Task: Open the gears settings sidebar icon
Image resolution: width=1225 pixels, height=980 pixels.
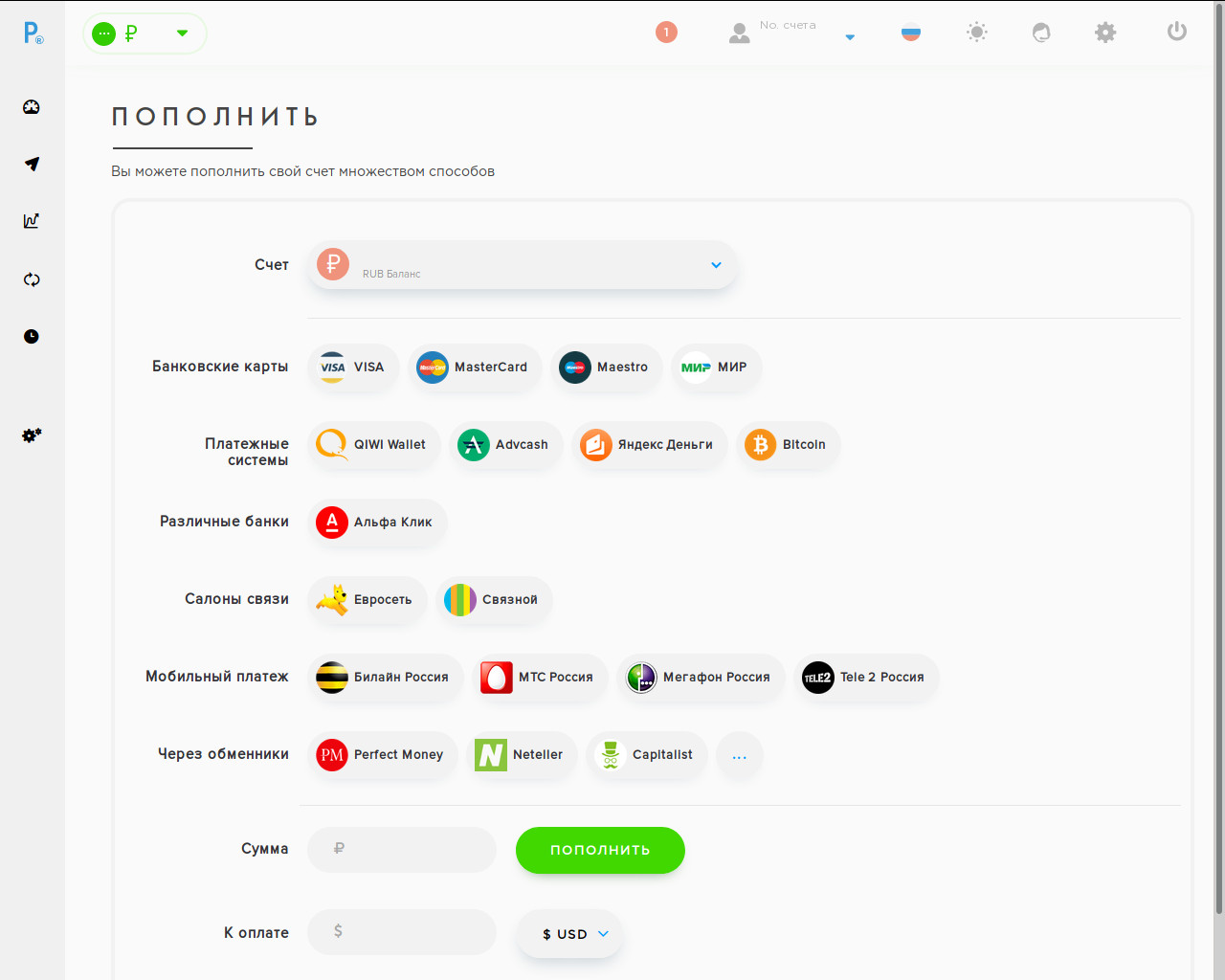Action: [32, 435]
